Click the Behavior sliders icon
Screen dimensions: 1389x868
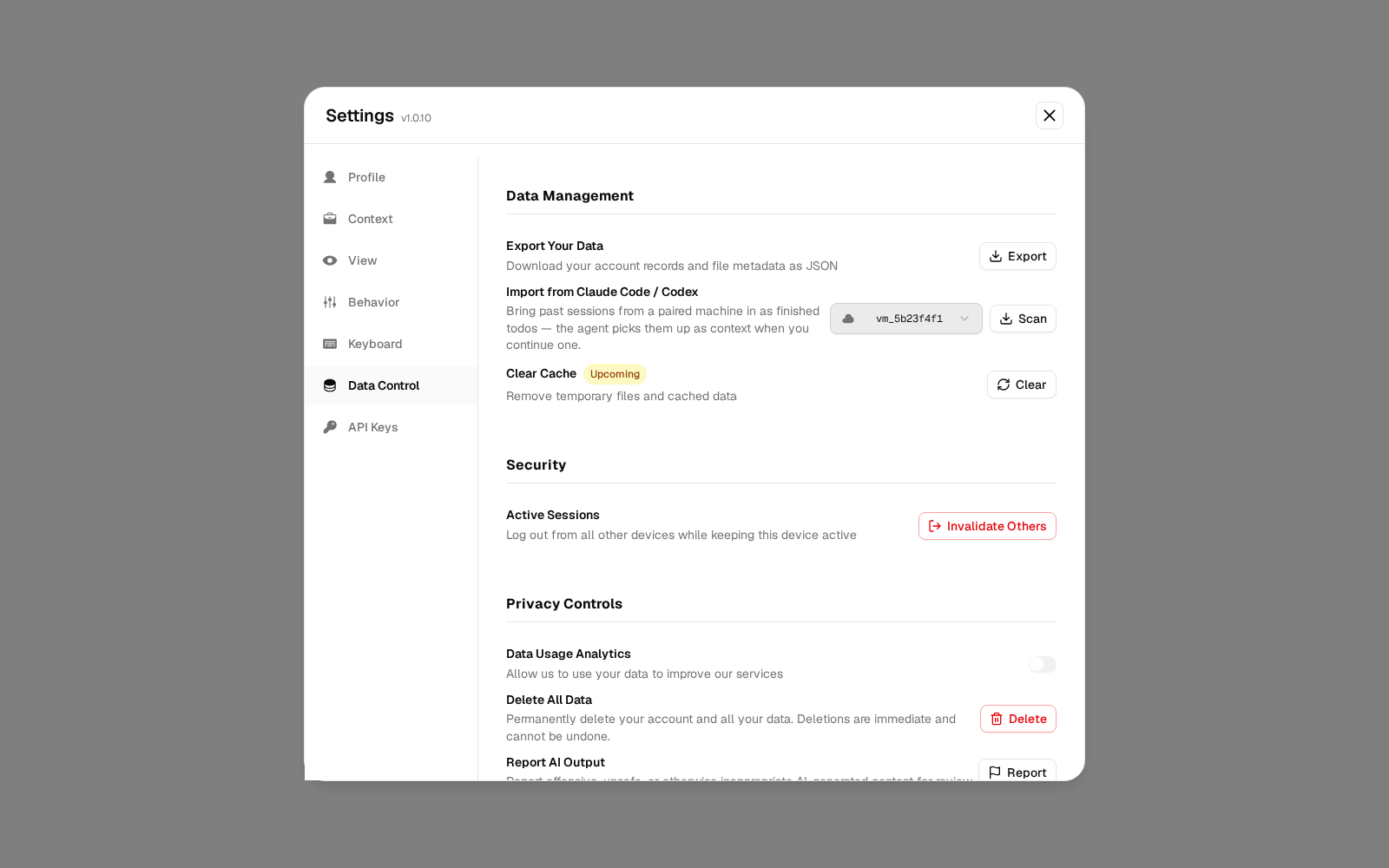tap(330, 302)
